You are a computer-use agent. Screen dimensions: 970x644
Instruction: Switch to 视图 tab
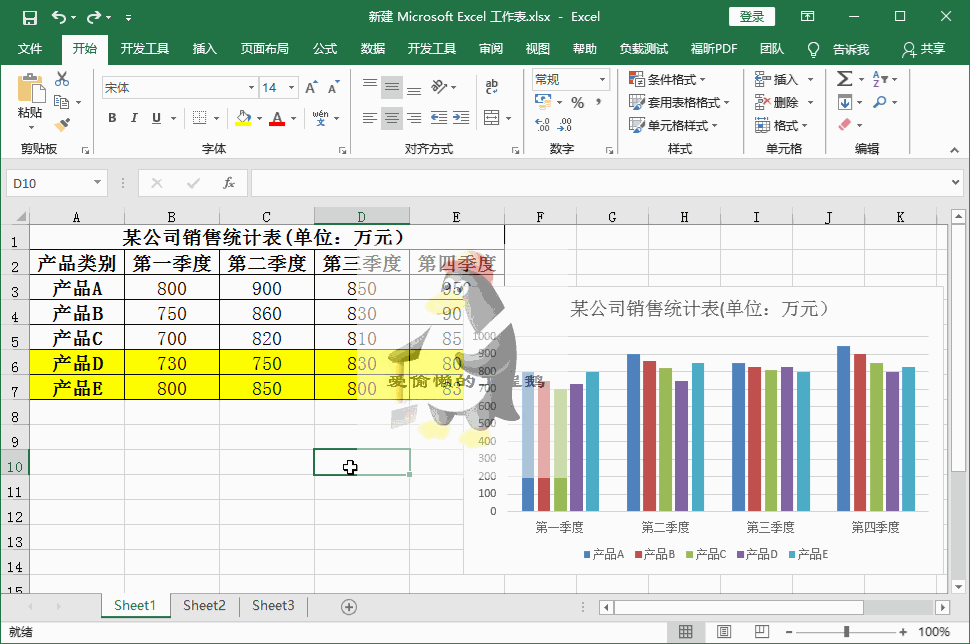pyautogui.click(x=538, y=49)
